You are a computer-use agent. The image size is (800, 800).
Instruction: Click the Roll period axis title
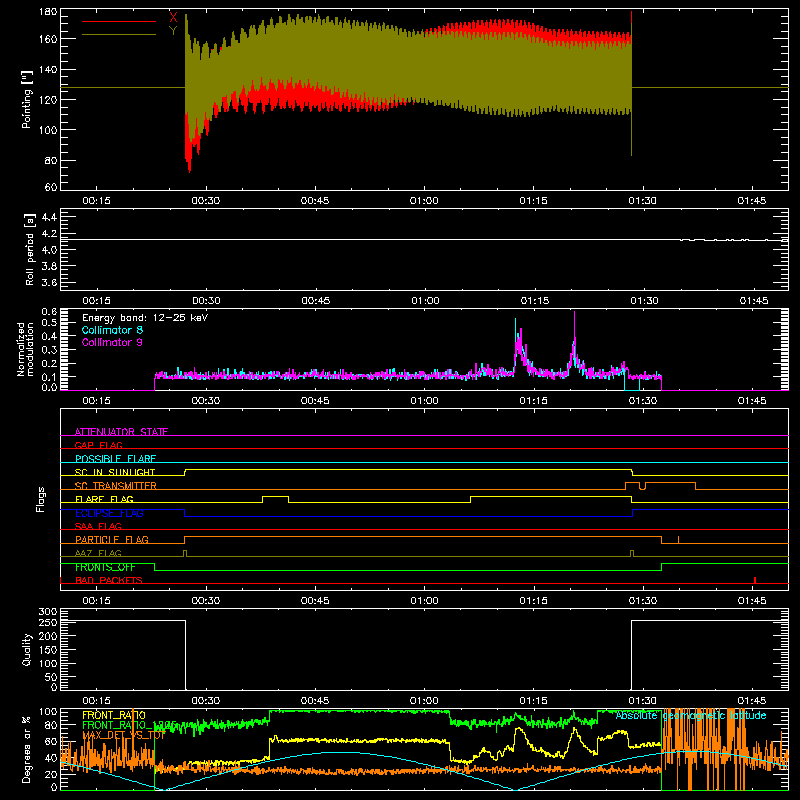(29, 250)
